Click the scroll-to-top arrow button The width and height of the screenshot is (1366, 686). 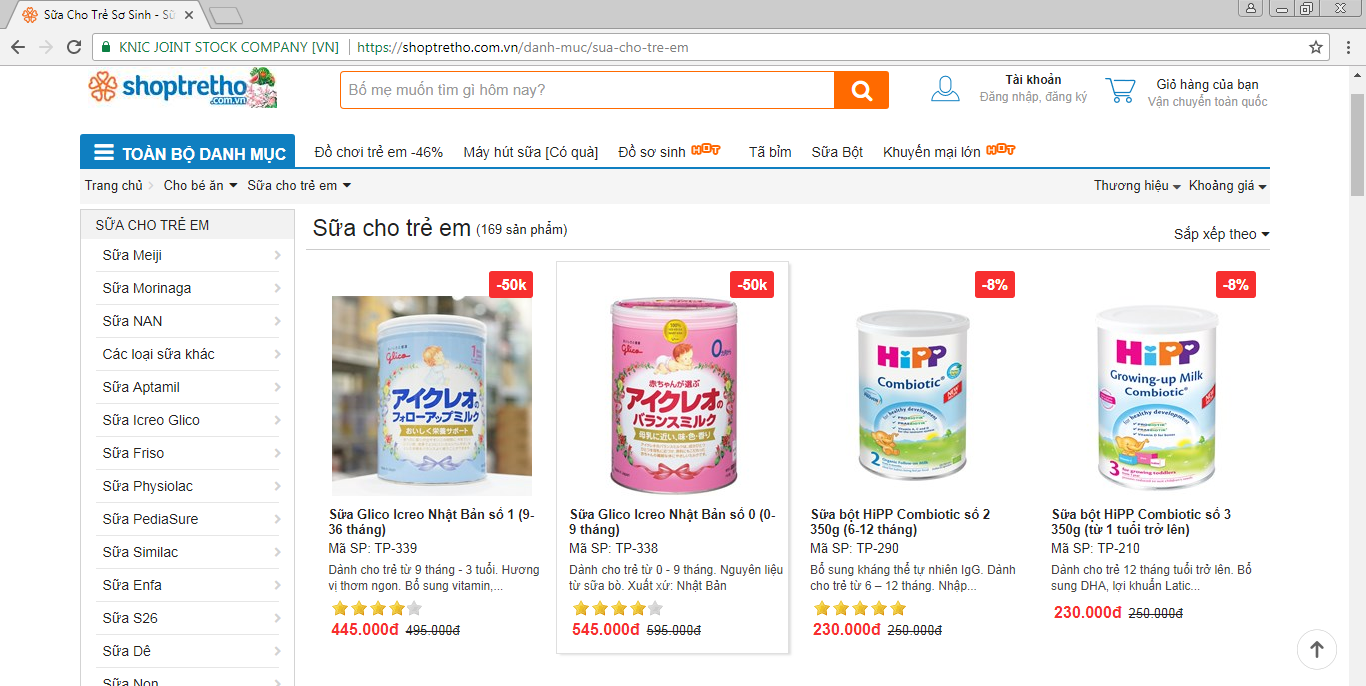tap(1316, 650)
